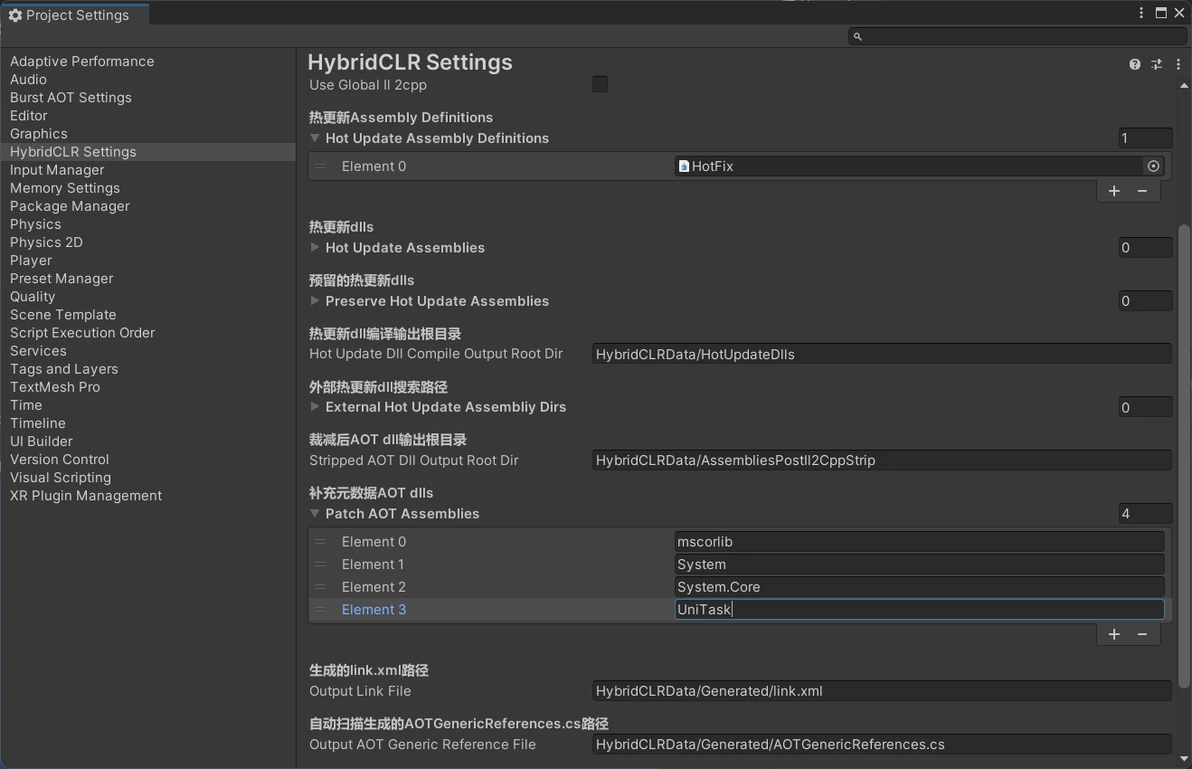Add a Hot Update Assembly Definition element
This screenshot has width=1192, height=769.
1114,191
